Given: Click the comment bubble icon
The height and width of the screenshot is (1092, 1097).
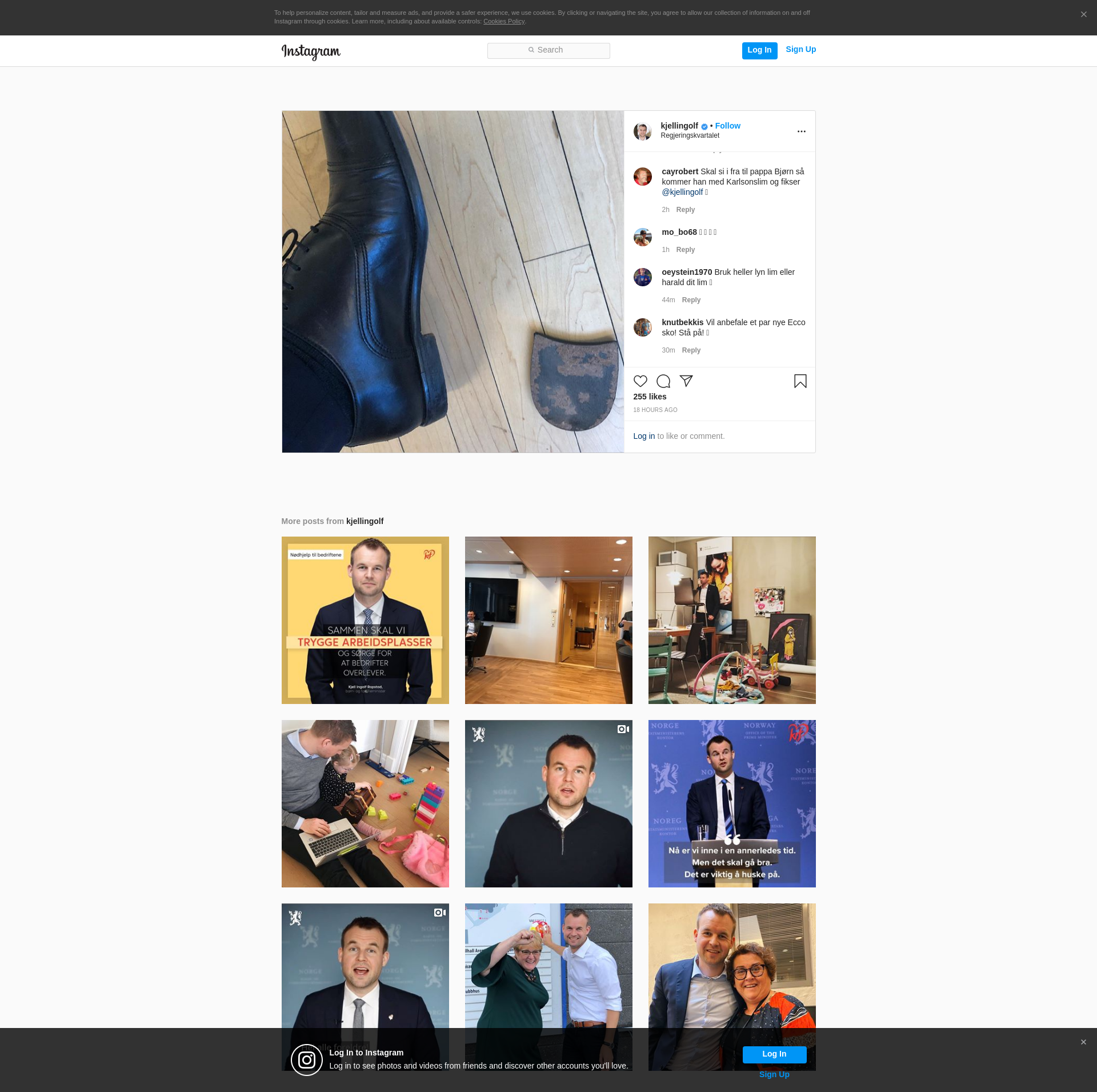Looking at the screenshot, I should [x=663, y=381].
